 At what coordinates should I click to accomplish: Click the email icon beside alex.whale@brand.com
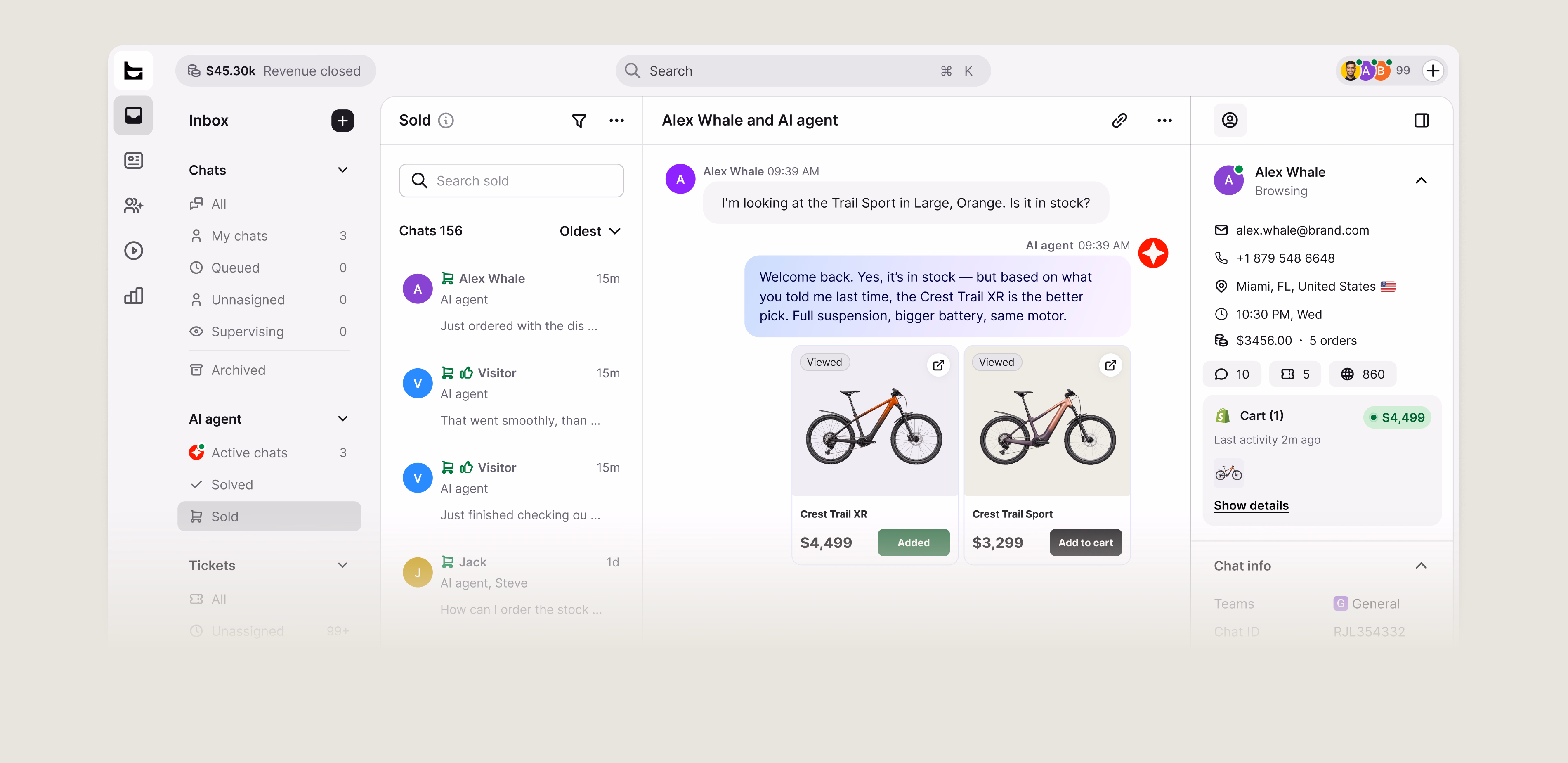(1221, 230)
